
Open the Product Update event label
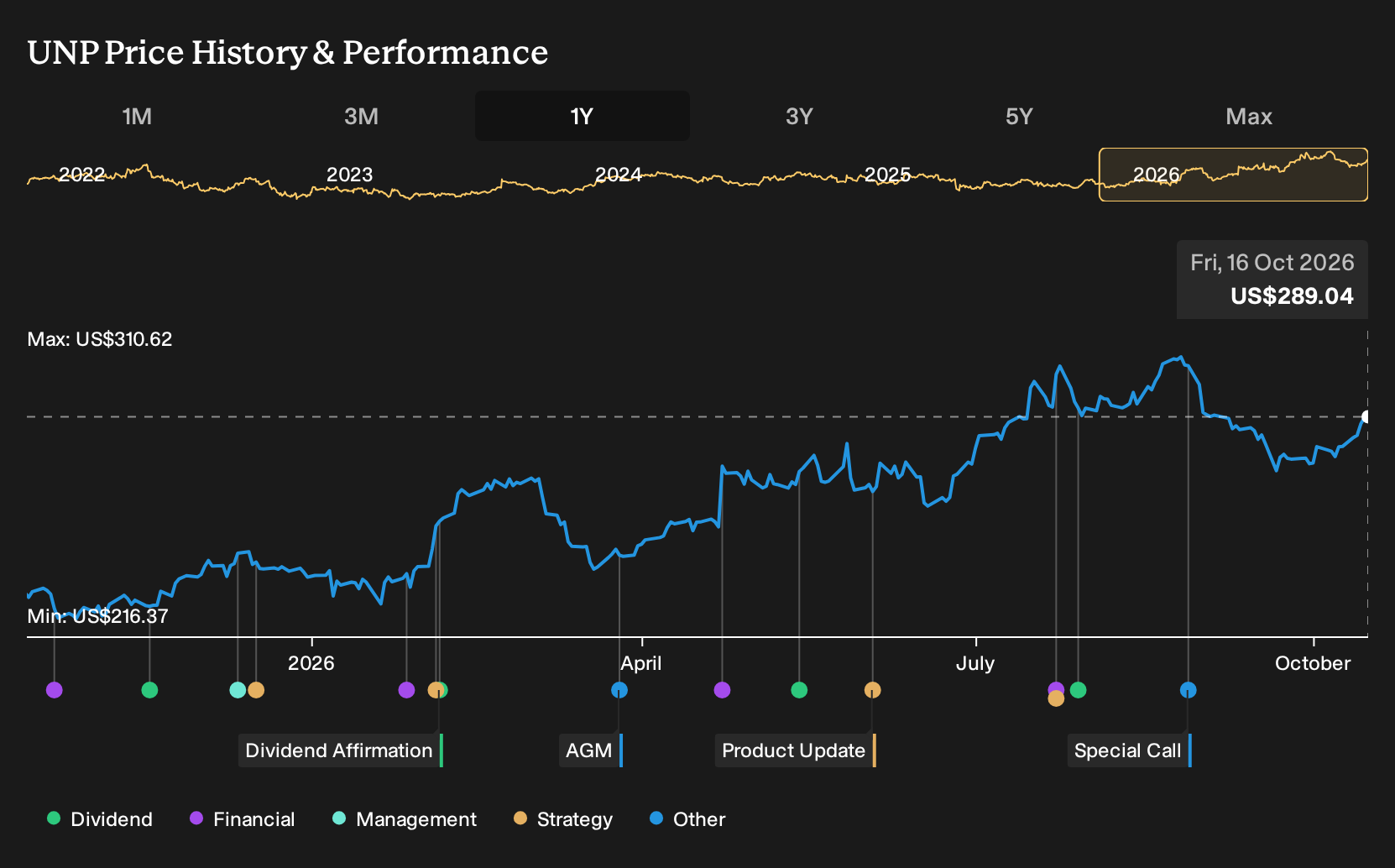tap(795, 750)
